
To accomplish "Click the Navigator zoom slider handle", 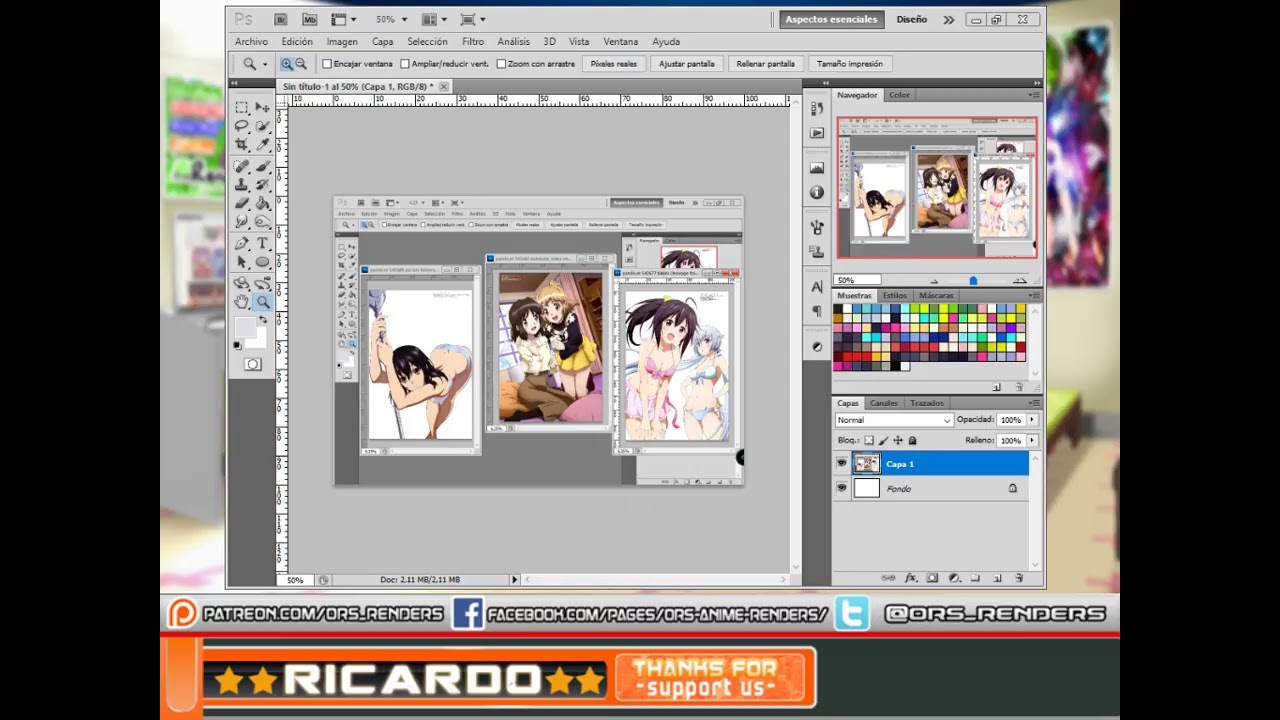I will click(973, 281).
